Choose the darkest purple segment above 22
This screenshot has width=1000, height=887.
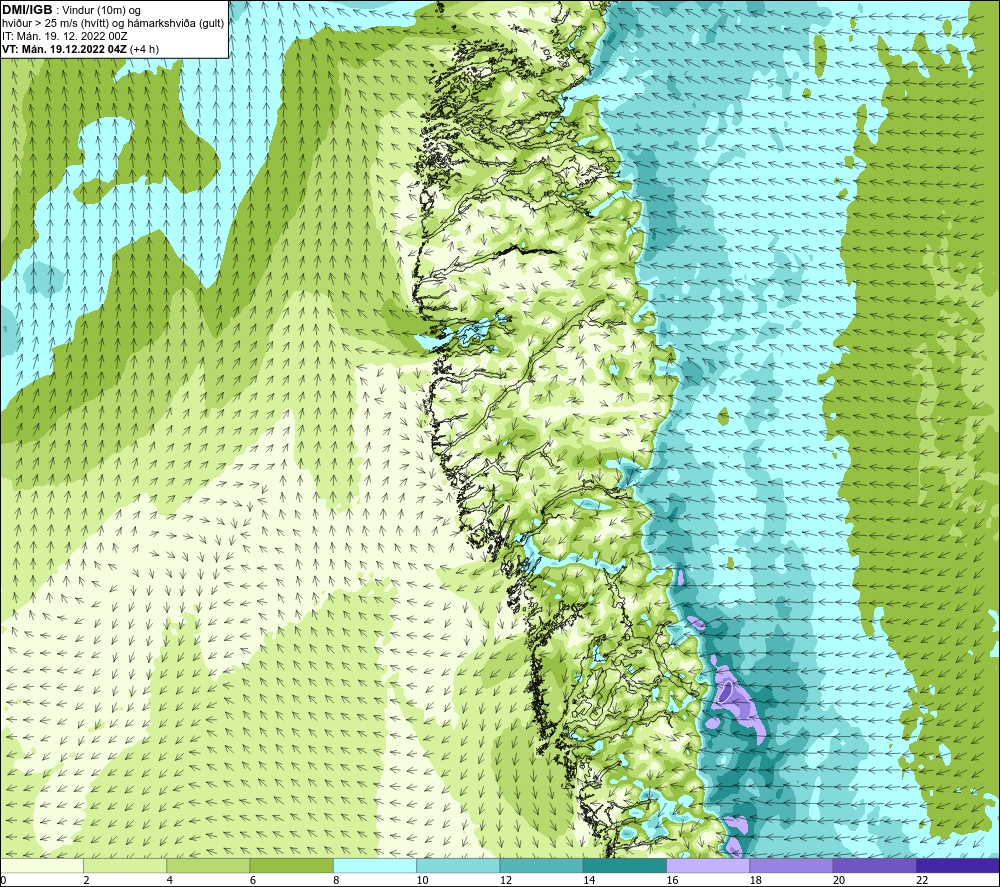tap(958, 865)
